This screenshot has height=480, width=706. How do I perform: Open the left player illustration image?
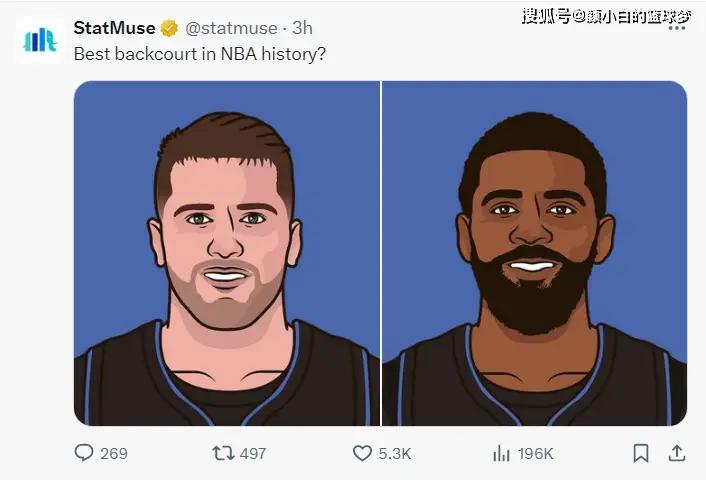coord(226,253)
